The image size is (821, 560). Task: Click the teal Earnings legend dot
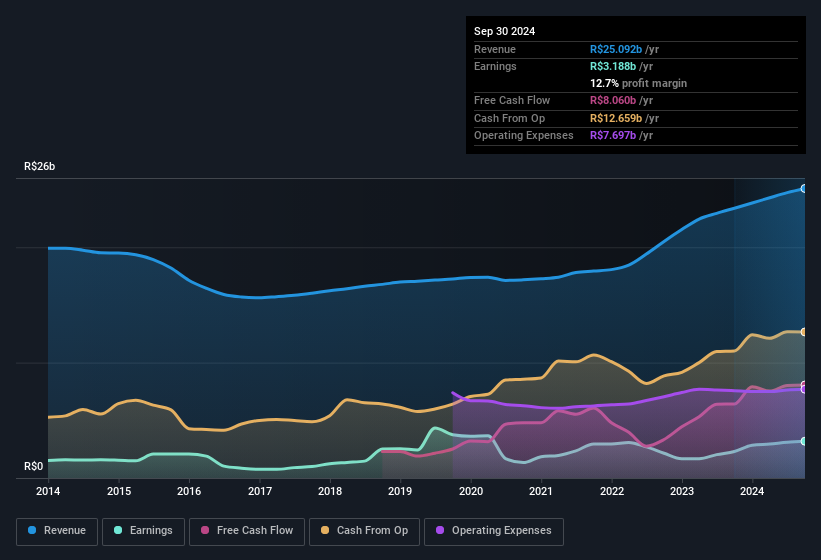pyautogui.click(x=118, y=530)
